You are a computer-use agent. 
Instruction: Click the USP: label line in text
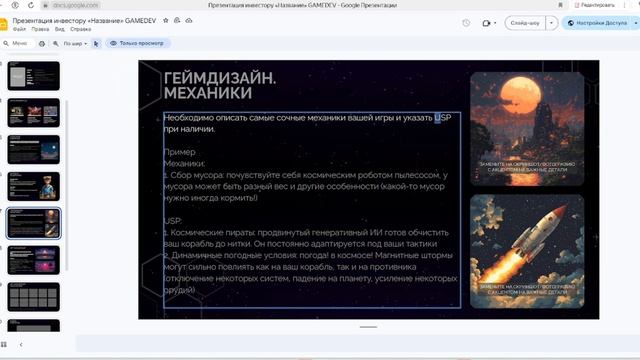pyautogui.click(x=173, y=221)
